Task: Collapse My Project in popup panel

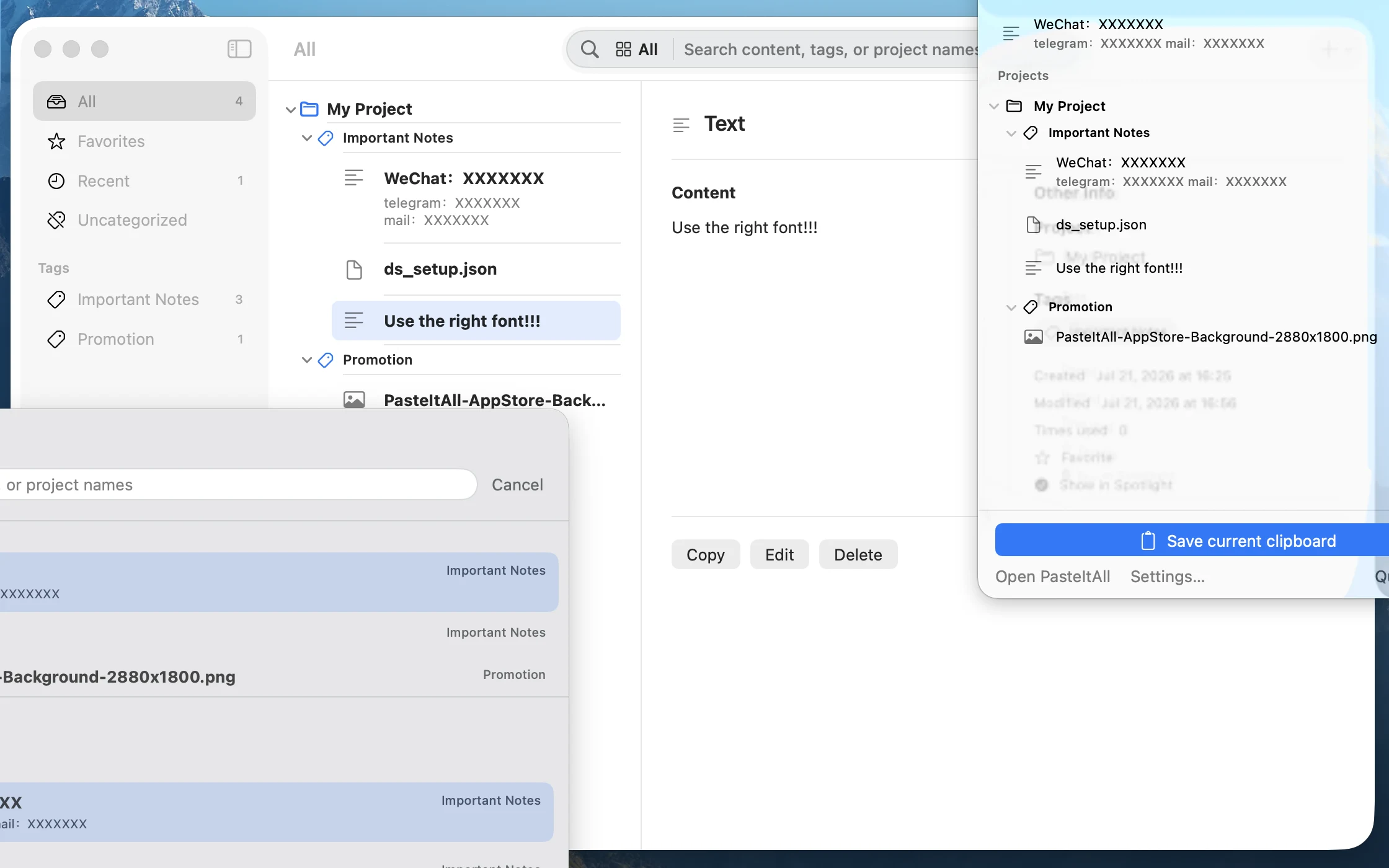Action: (994, 106)
